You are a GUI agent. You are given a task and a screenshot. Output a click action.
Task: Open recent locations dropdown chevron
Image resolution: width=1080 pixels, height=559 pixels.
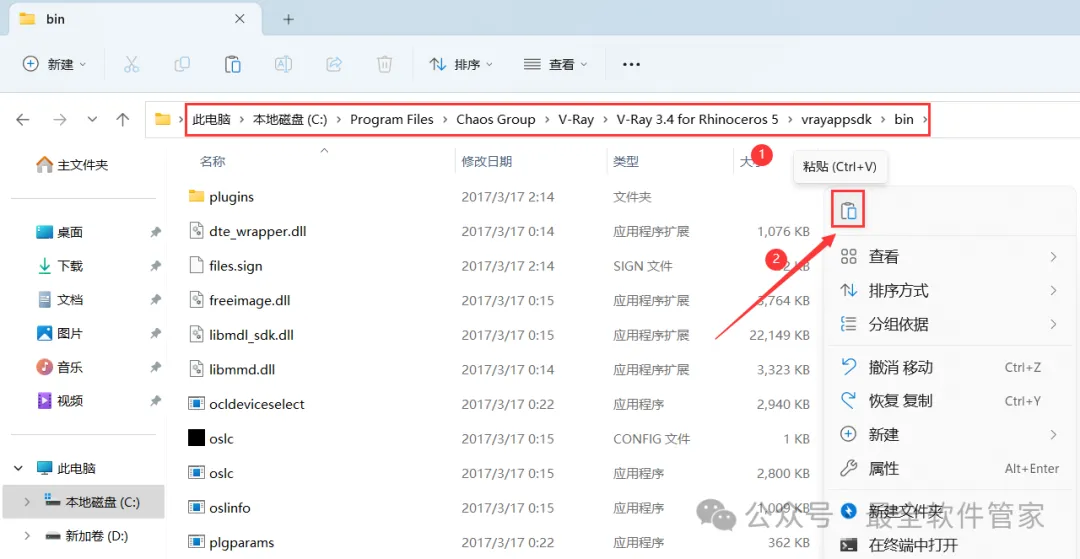tap(92, 120)
